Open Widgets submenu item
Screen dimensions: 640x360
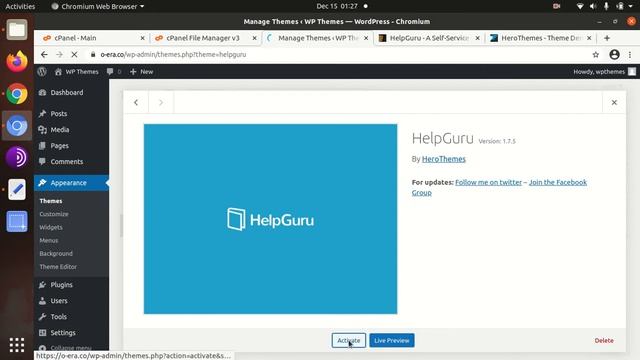click(x=51, y=227)
